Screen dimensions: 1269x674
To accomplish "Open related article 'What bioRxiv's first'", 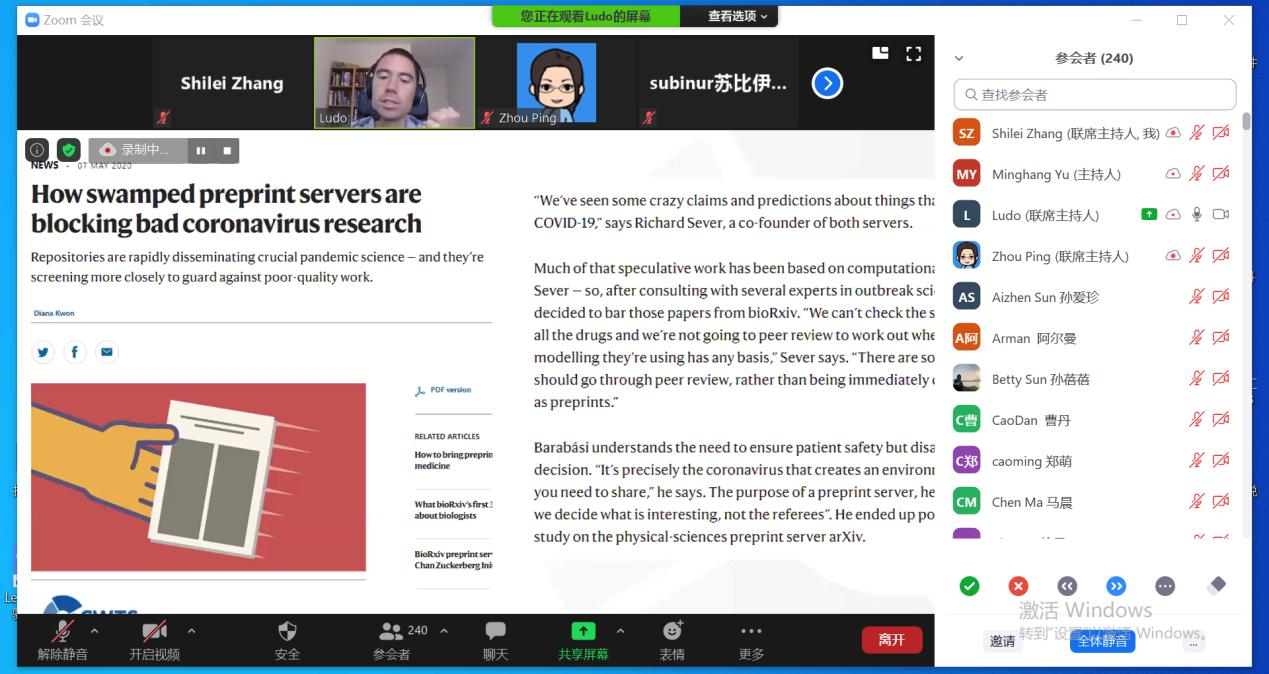I will point(454,510).
